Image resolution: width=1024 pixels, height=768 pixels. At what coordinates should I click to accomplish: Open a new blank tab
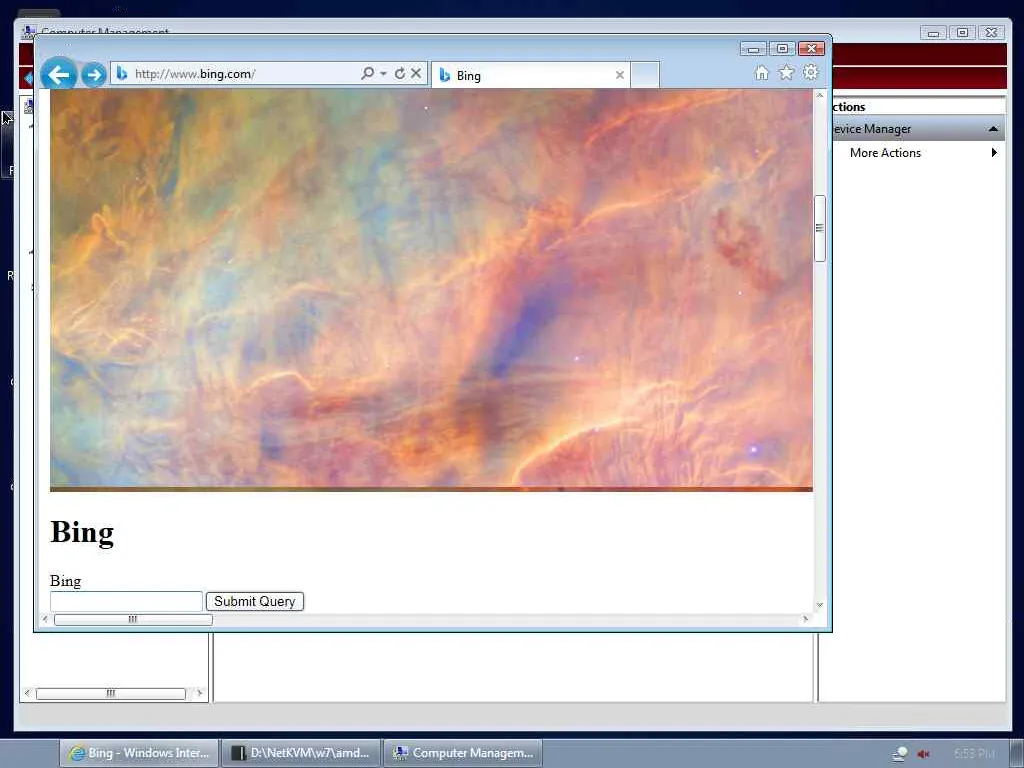(645, 75)
